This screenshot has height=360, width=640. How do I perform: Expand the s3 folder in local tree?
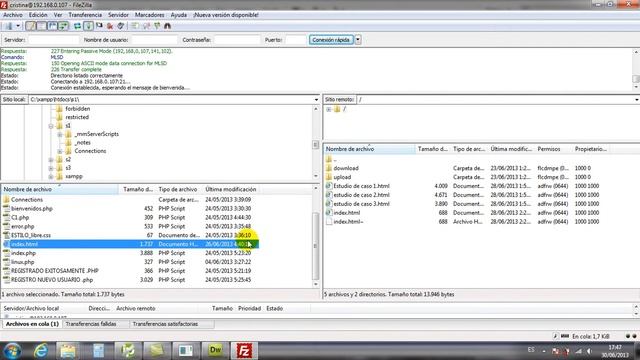pyautogui.click(x=51, y=168)
